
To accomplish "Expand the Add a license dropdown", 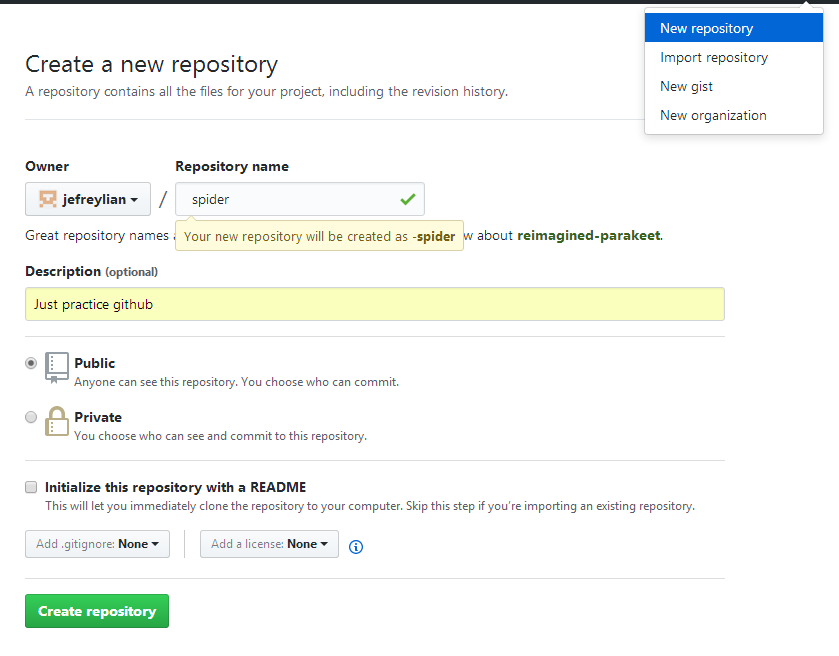I will [269, 544].
